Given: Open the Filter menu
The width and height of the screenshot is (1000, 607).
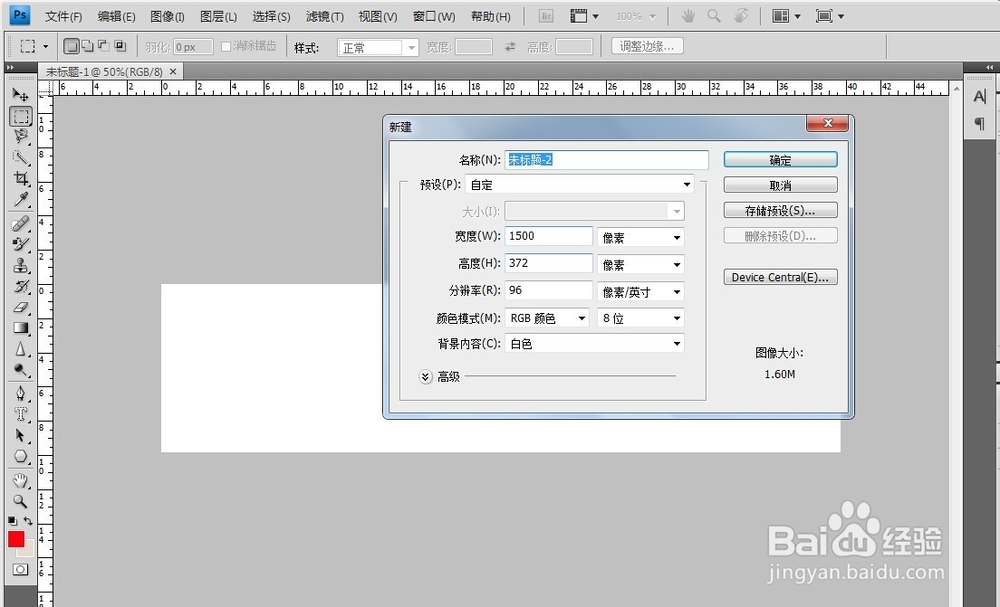Looking at the screenshot, I should click(x=325, y=17).
